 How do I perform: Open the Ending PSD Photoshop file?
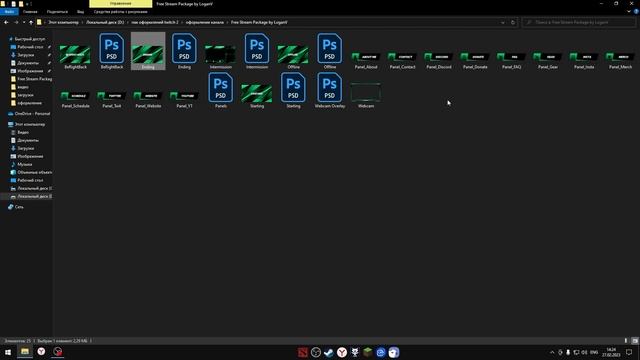(x=184, y=51)
